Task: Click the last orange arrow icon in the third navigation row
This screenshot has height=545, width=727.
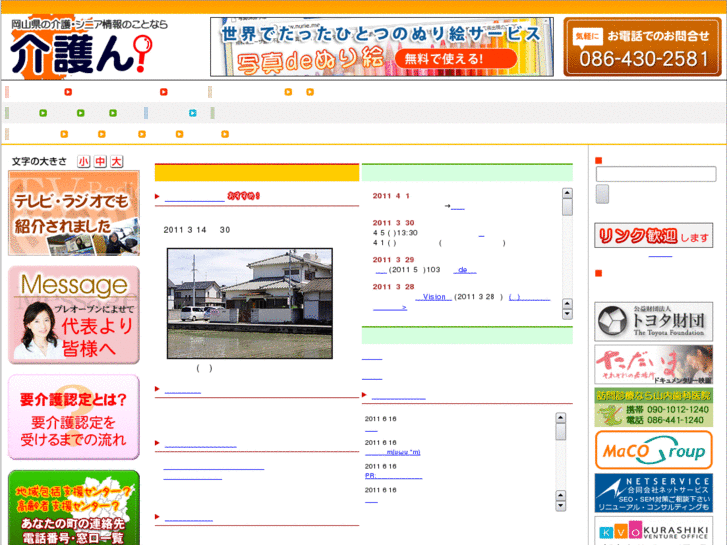Action: click(x=225, y=134)
